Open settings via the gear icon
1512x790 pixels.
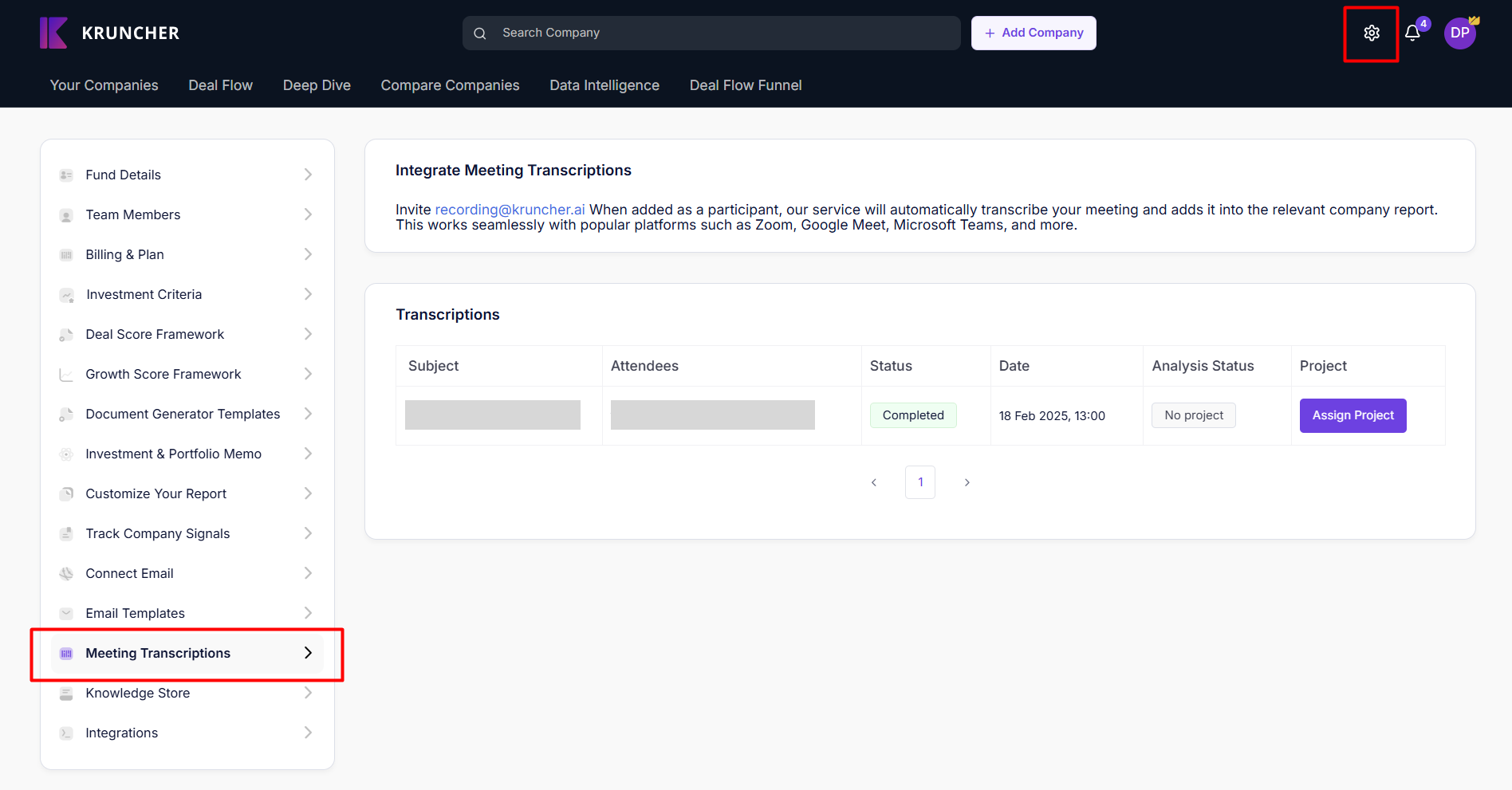point(1371,33)
